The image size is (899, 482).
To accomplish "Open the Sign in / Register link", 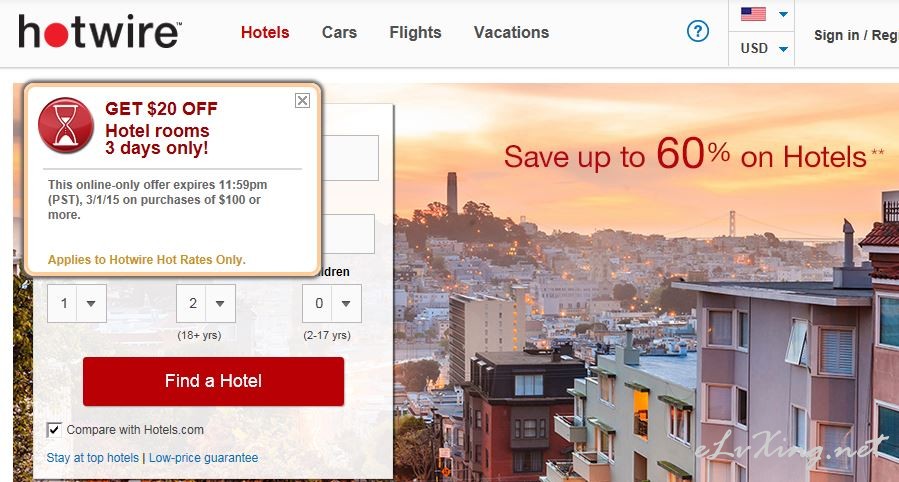I will coord(856,36).
